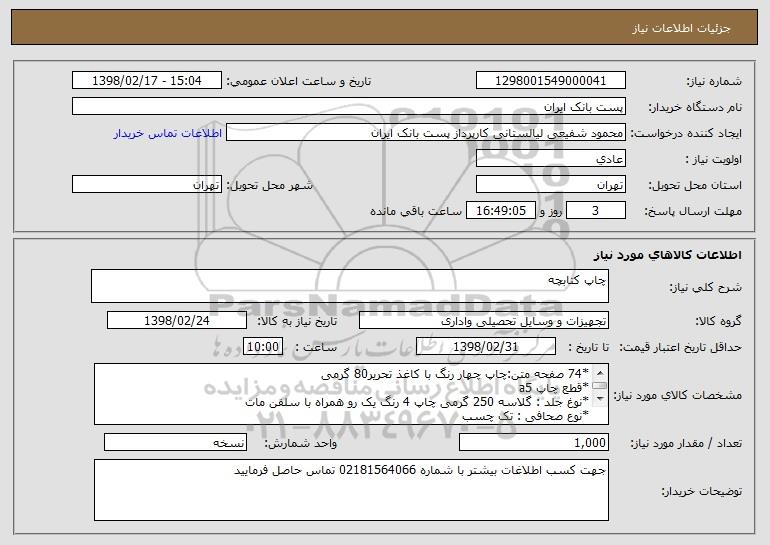Click the specification line starting '*74 صفحه متن'
This screenshot has width=770, height=545.
pos(455,374)
